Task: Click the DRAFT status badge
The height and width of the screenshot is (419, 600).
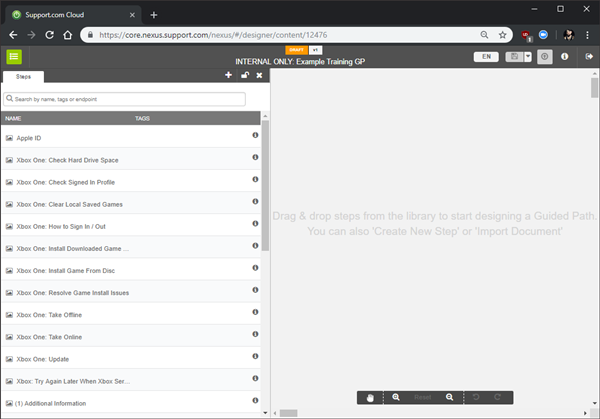Action: [296, 50]
